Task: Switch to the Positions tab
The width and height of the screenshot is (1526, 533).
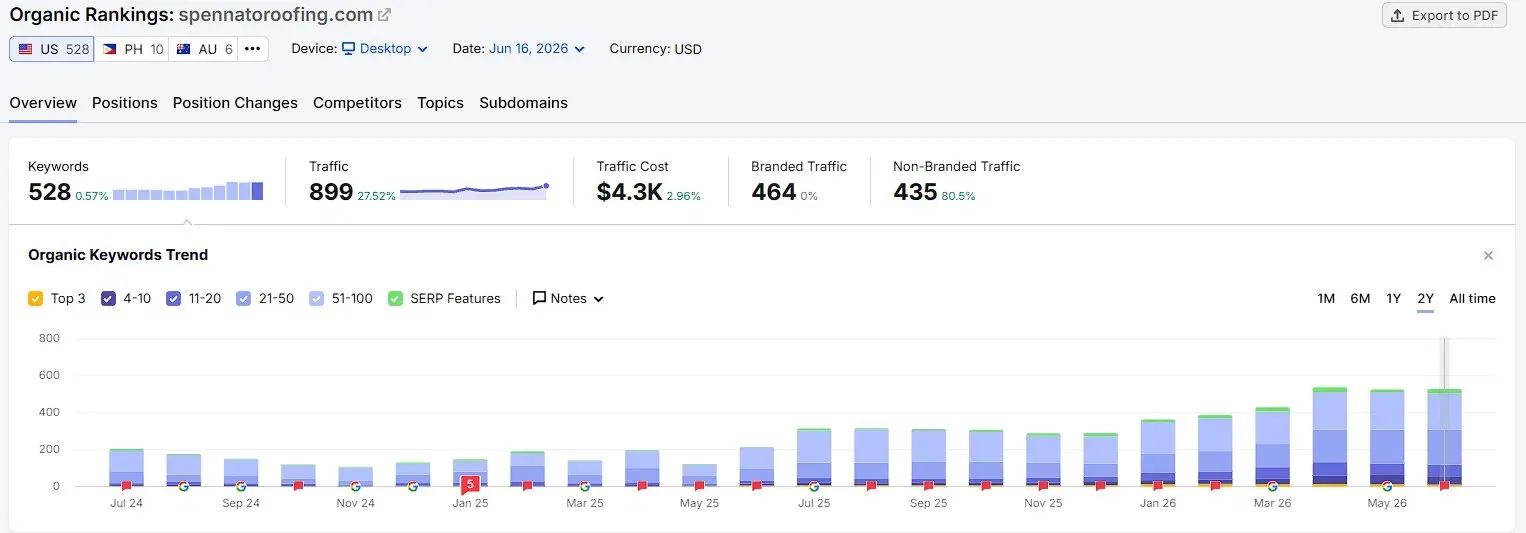Action: click(x=125, y=103)
